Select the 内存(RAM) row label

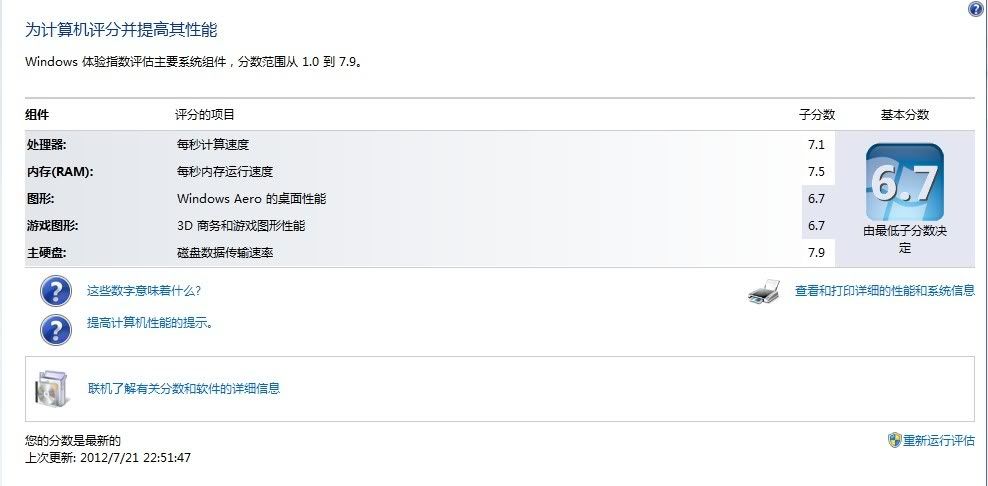60,171
